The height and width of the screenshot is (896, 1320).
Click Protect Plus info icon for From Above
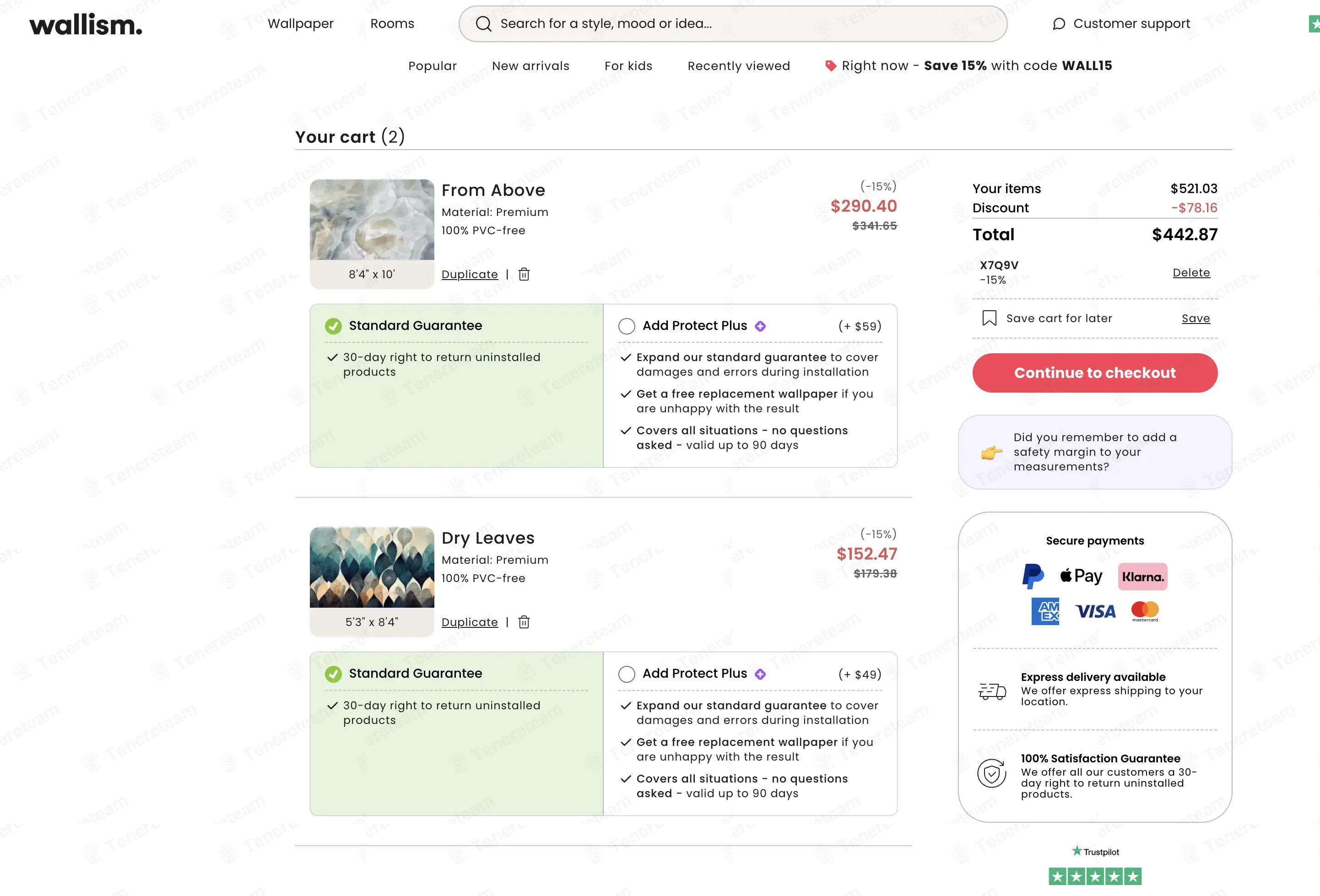pyautogui.click(x=760, y=326)
